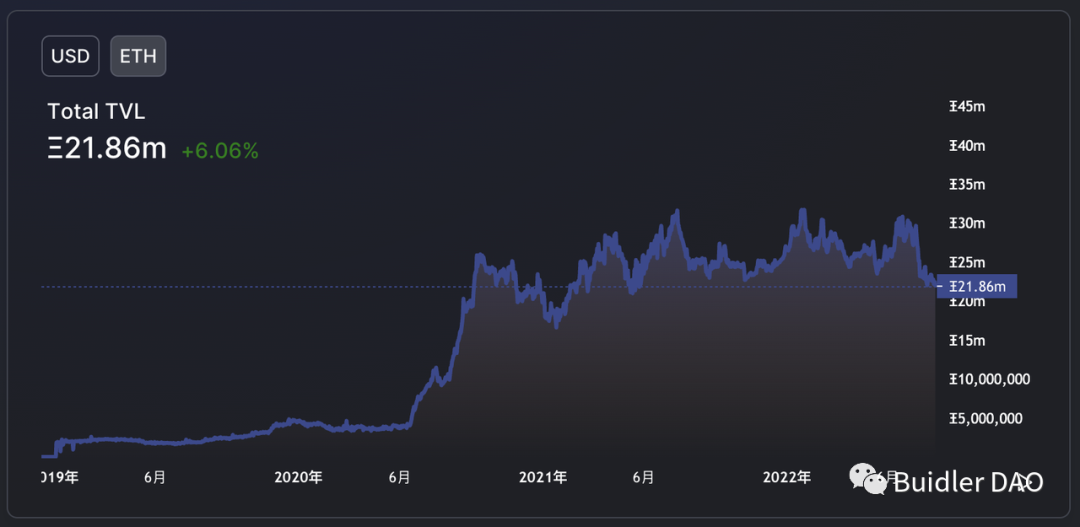Click the Ξ25m y-axis label
This screenshot has width=1080, height=527.
[x=967, y=262]
